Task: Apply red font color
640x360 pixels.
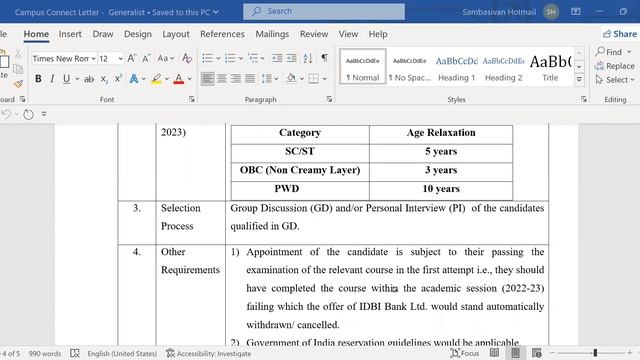Action: pyautogui.click(x=178, y=79)
